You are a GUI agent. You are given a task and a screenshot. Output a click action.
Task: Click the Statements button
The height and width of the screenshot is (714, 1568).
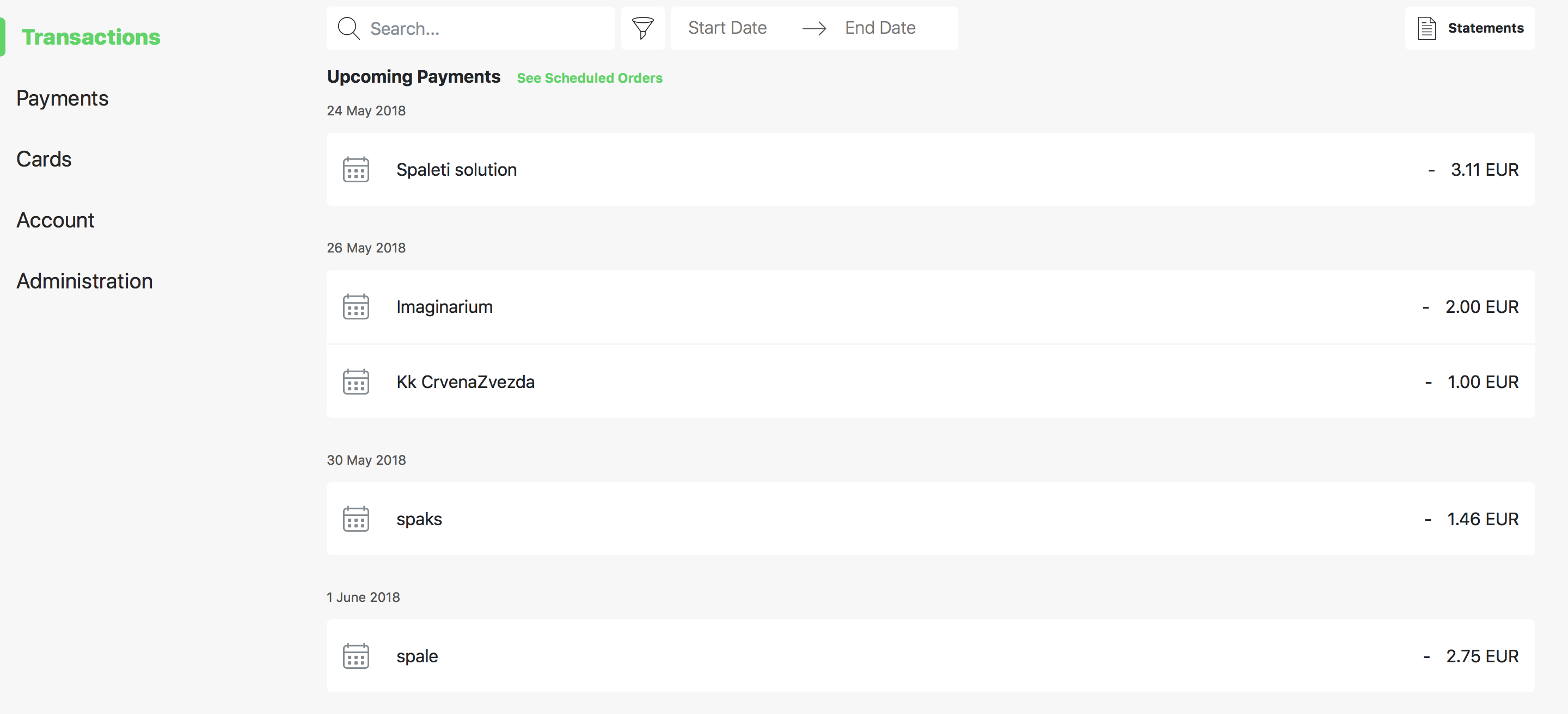[x=1469, y=28]
